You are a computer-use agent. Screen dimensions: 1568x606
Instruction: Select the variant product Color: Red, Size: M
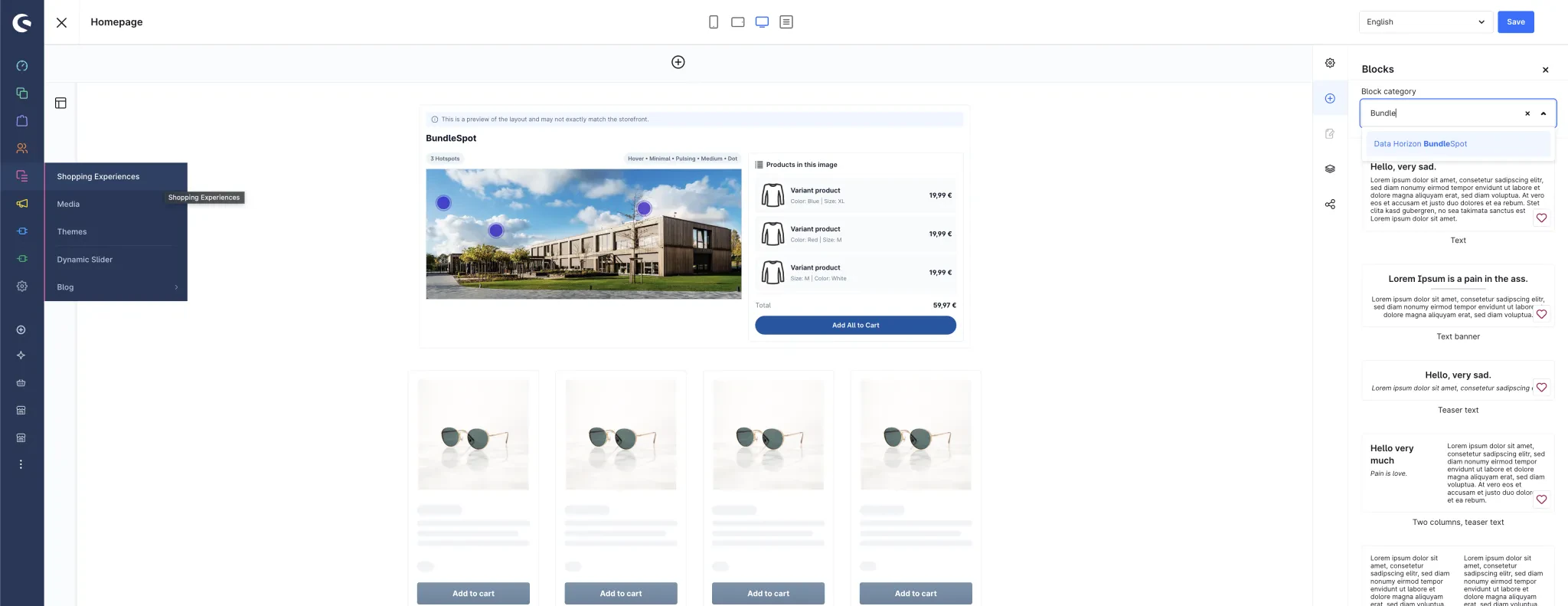(855, 234)
